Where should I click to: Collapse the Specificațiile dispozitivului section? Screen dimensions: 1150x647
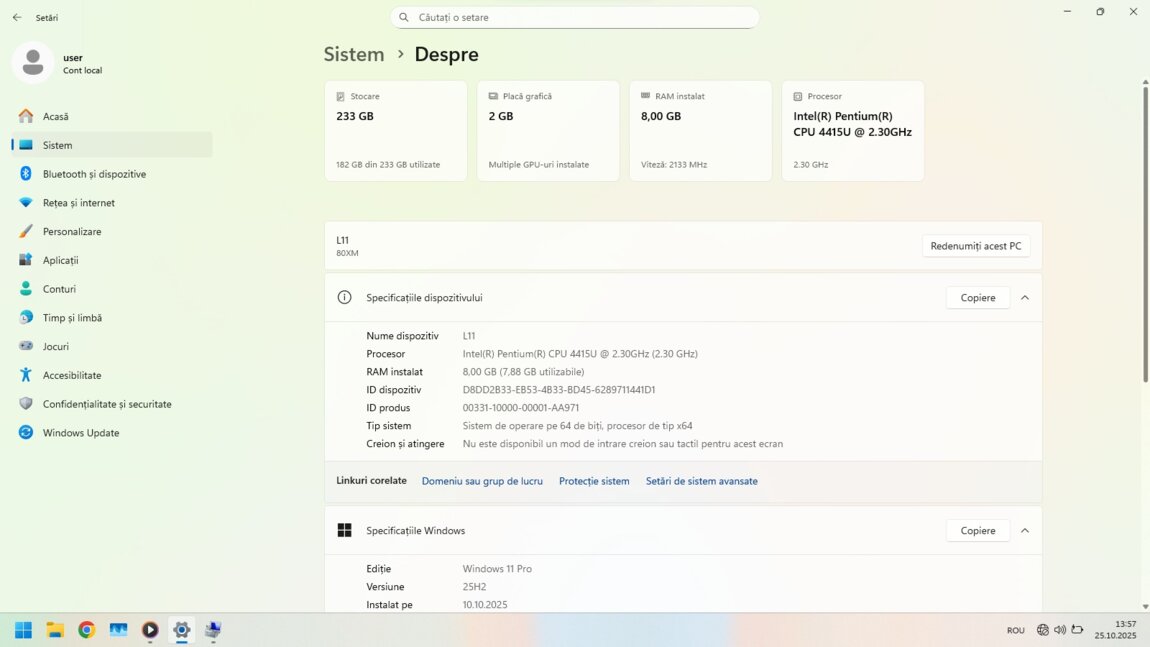click(1024, 298)
